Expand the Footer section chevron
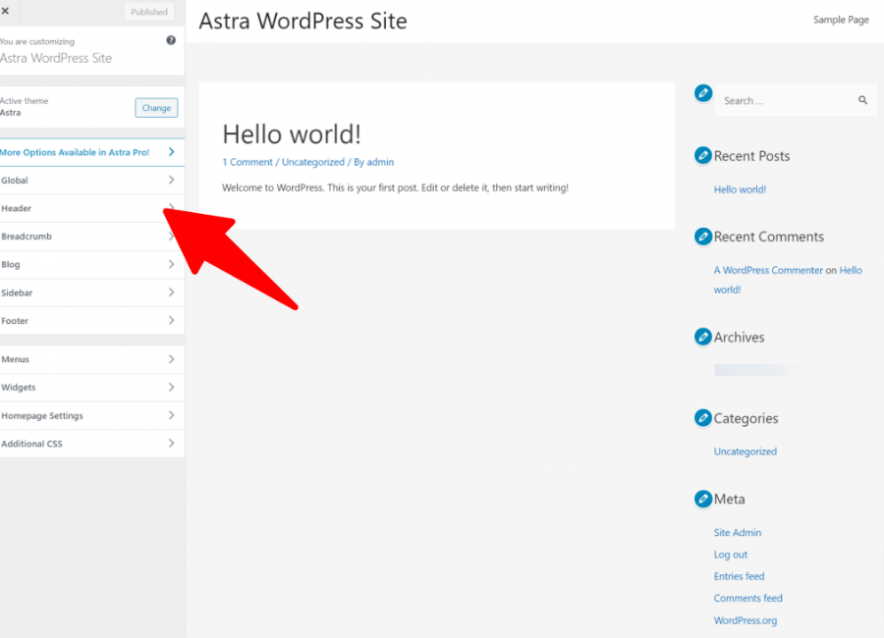This screenshot has height=638, width=884. pyautogui.click(x=171, y=320)
